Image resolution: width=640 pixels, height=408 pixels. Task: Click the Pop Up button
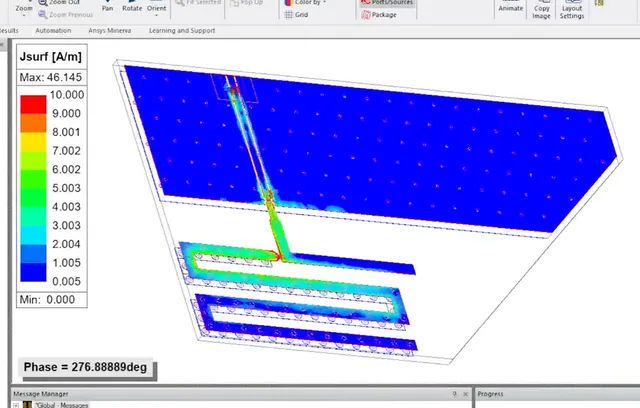pyautogui.click(x=247, y=2)
